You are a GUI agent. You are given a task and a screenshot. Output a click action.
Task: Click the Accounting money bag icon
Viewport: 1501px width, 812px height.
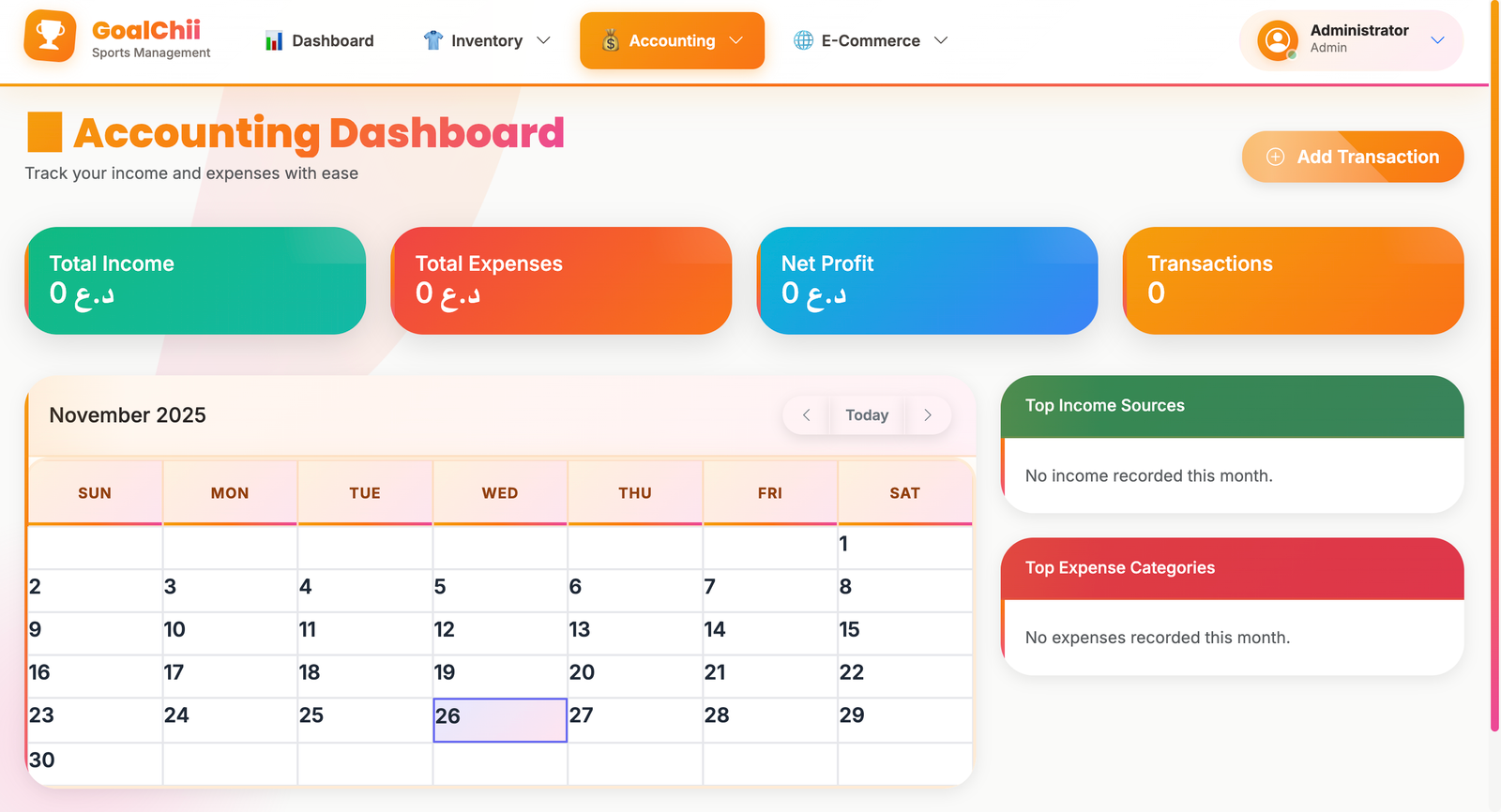point(611,40)
